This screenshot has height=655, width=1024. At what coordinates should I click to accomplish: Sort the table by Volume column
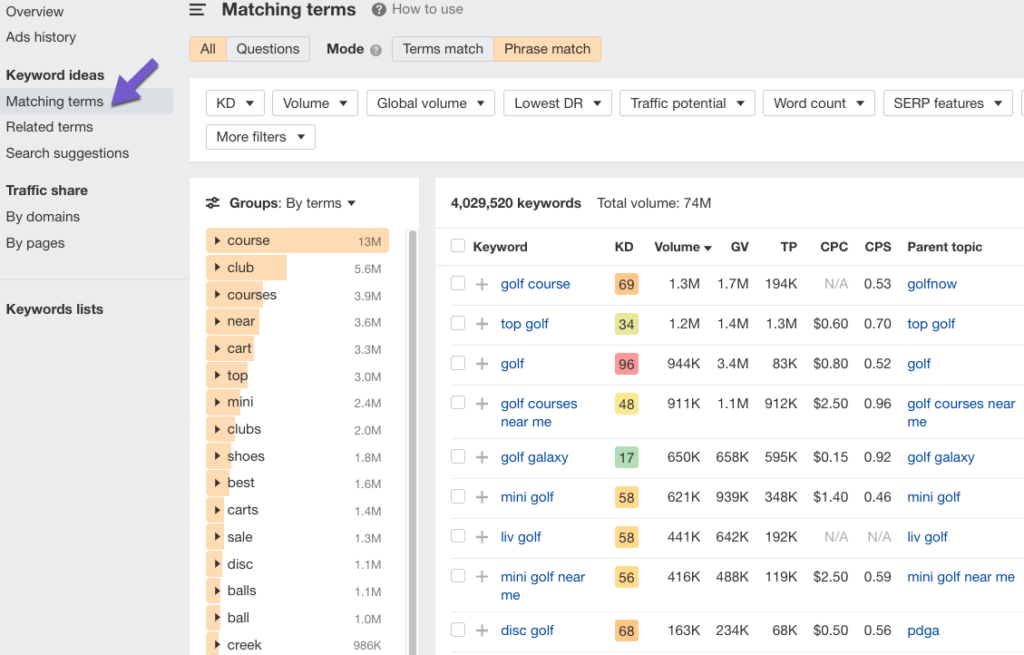[682, 247]
